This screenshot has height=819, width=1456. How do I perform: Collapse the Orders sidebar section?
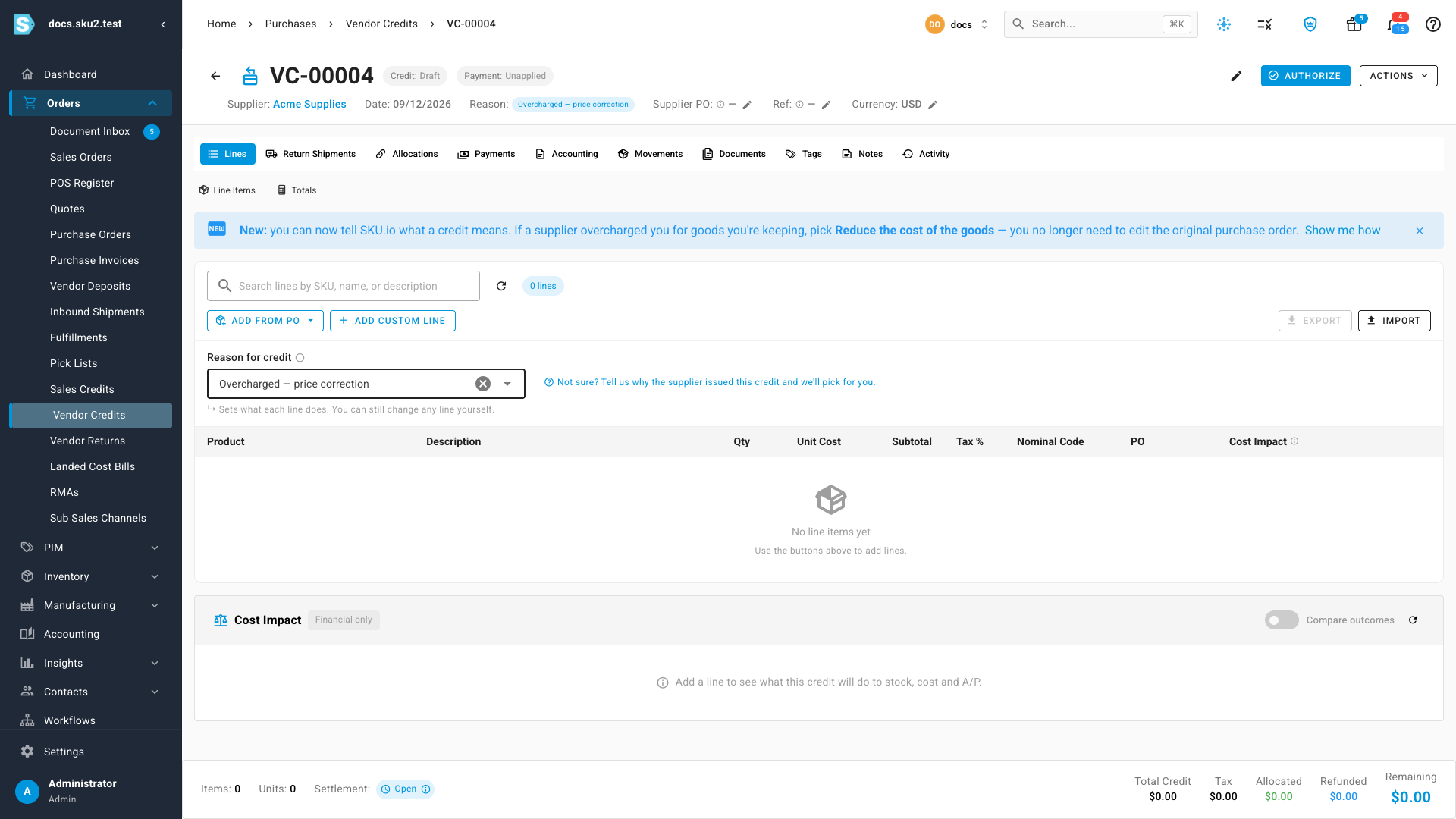coord(152,103)
